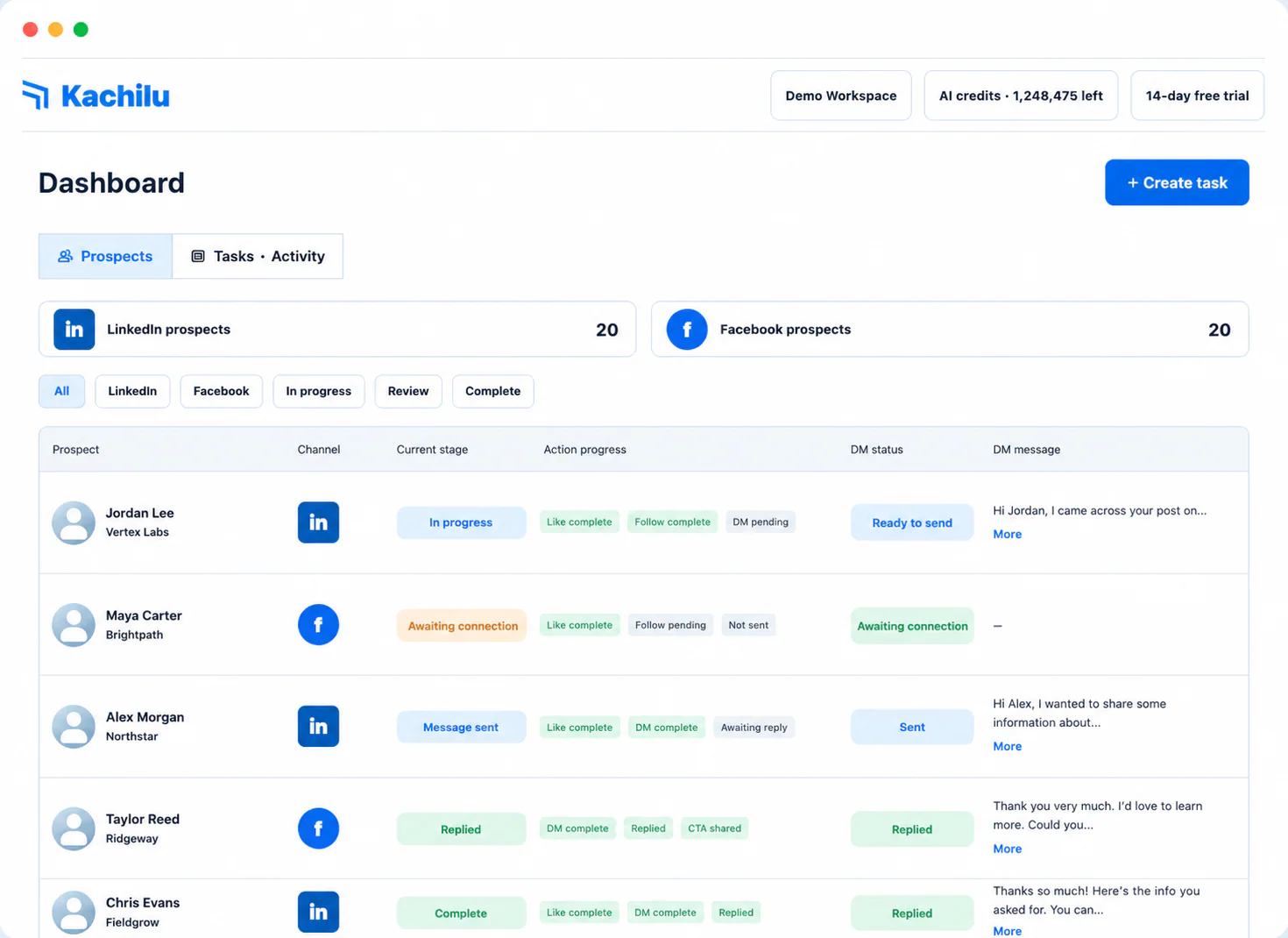Image resolution: width=1288 pixels, height=938 pixels.
Task: Click Taylor Reed's avatar
Action: click(x=74, y=828)
